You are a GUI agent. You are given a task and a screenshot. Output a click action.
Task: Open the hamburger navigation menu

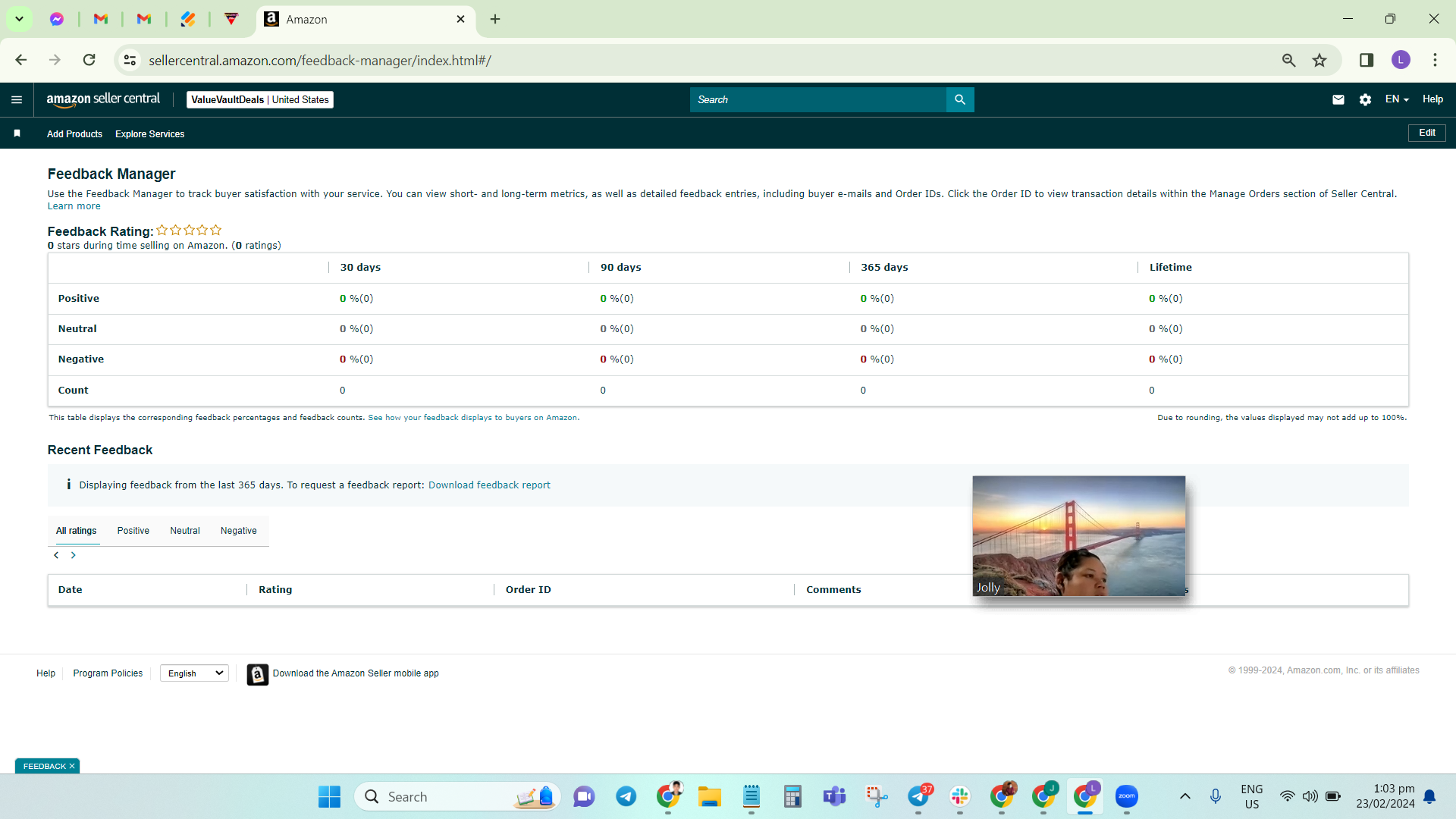coord(17,99)
